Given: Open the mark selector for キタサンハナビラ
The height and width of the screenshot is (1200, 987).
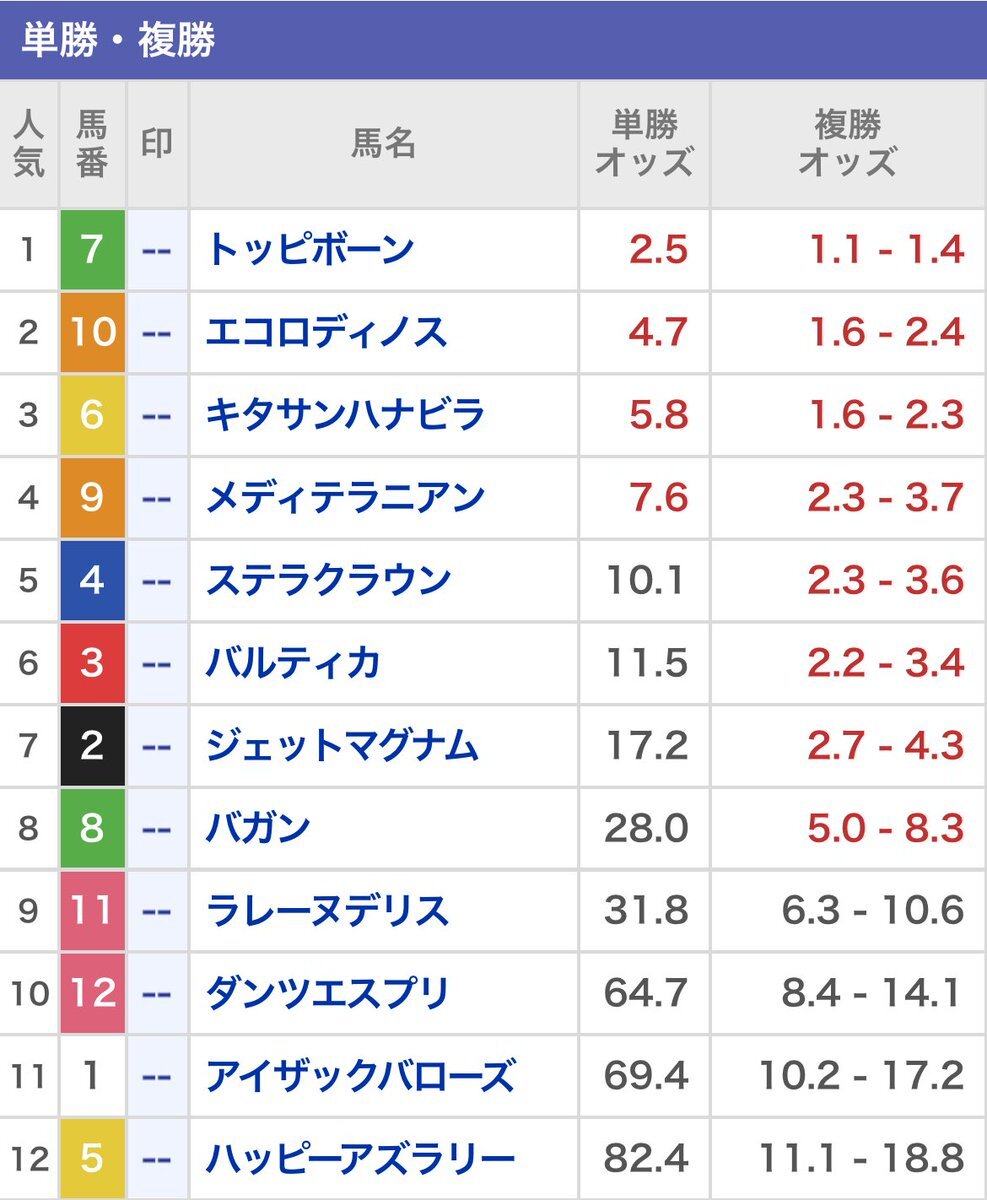Looking at the screenshot, I should coord(156,415).
